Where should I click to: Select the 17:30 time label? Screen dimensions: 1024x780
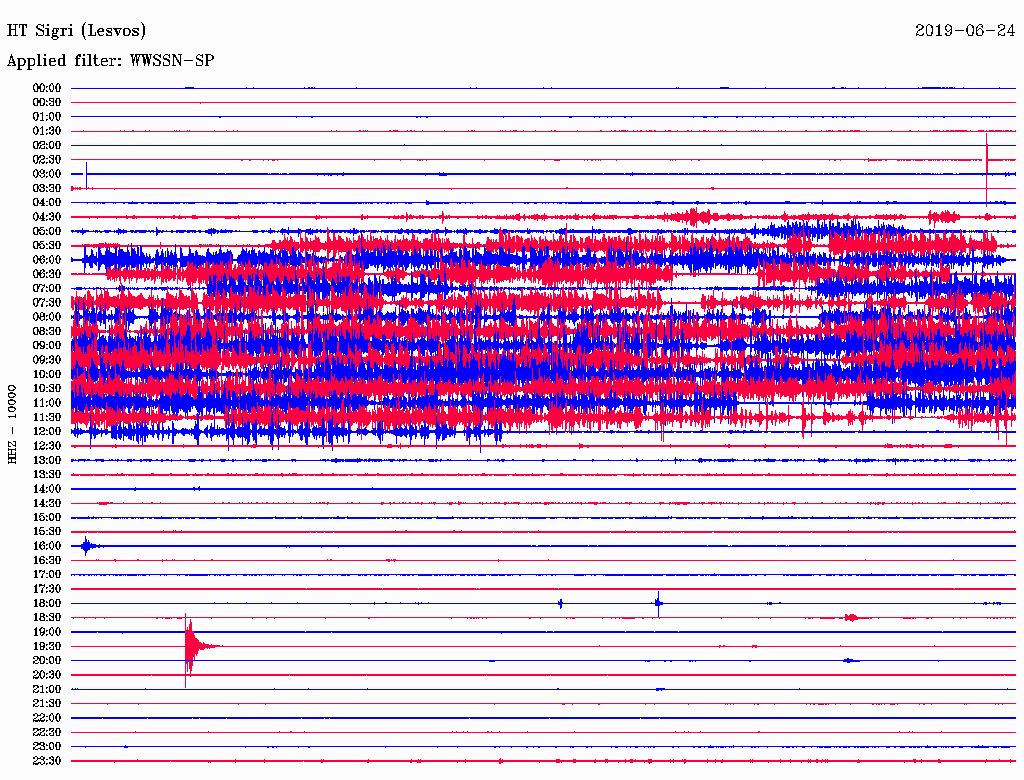(47, 589)
